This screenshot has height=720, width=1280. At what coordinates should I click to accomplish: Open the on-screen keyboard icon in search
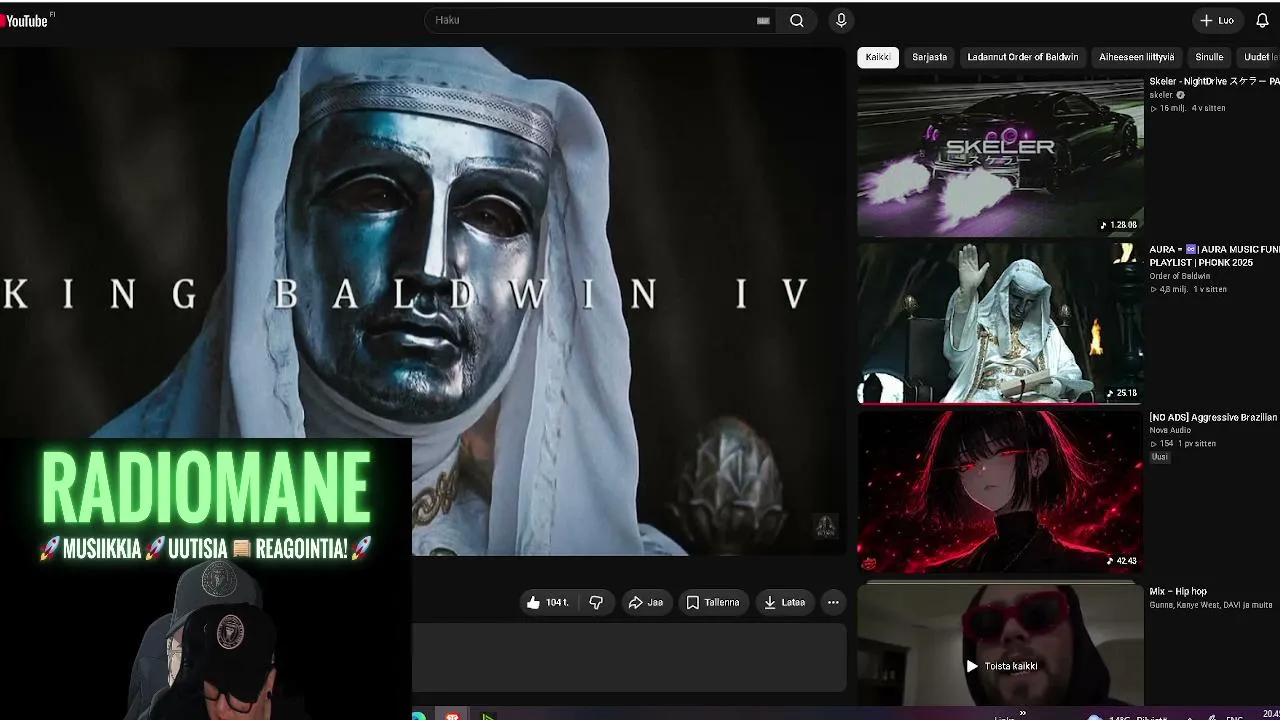(x=763, y=20)
